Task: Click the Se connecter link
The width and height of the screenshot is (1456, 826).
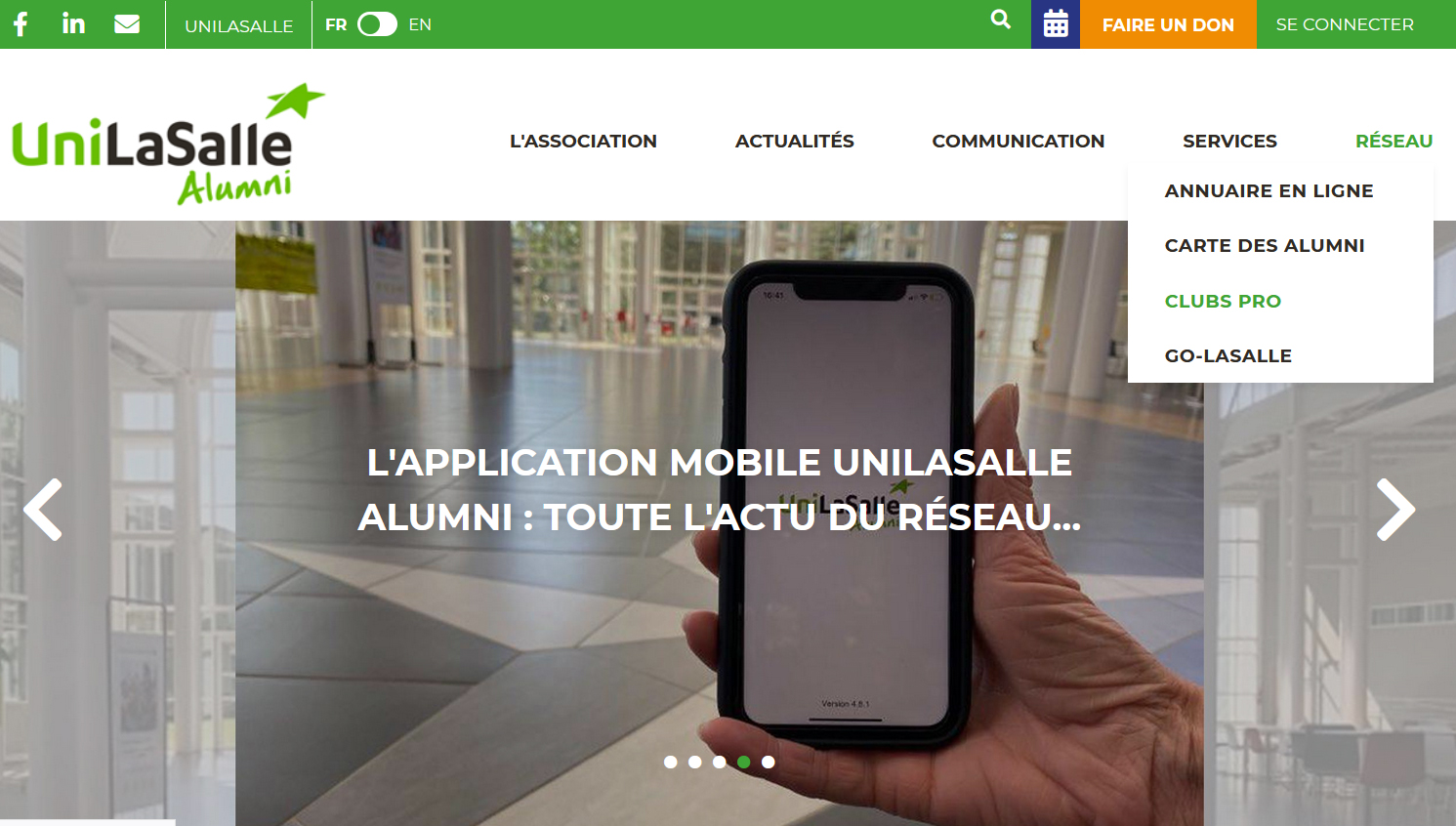Action: 1345,24
